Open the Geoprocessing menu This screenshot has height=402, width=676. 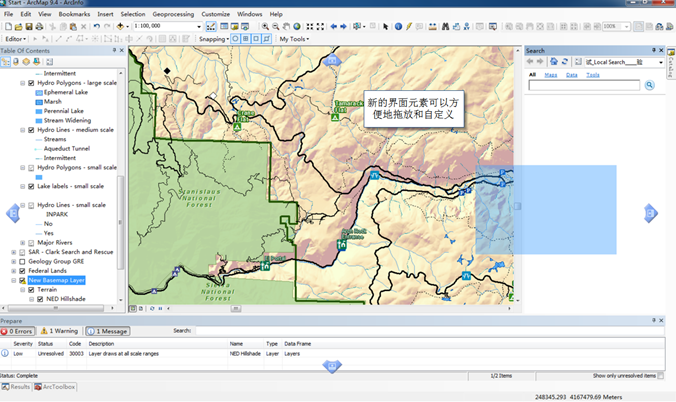(173, 15)
